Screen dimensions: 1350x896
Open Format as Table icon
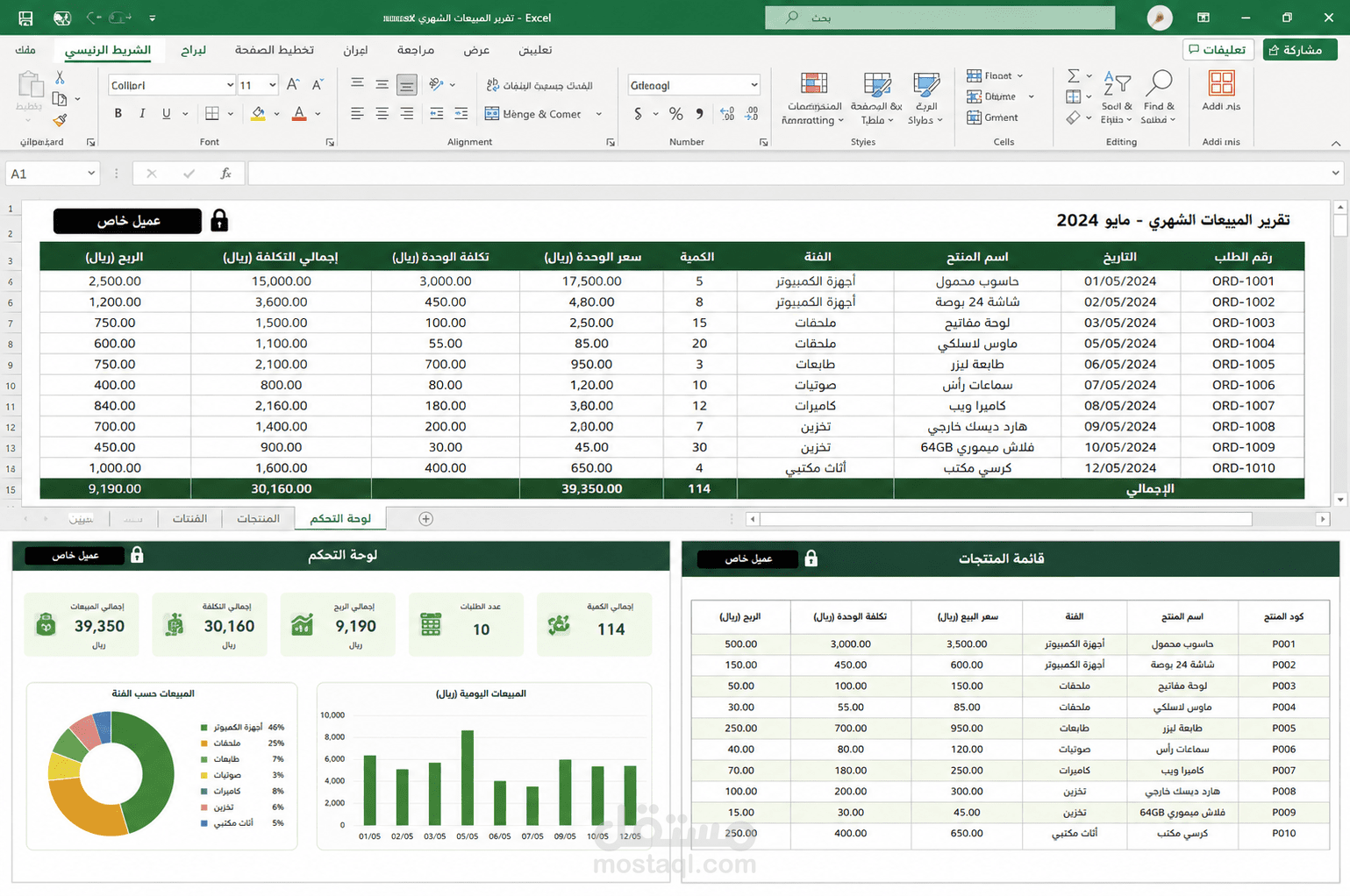[876, 84]
